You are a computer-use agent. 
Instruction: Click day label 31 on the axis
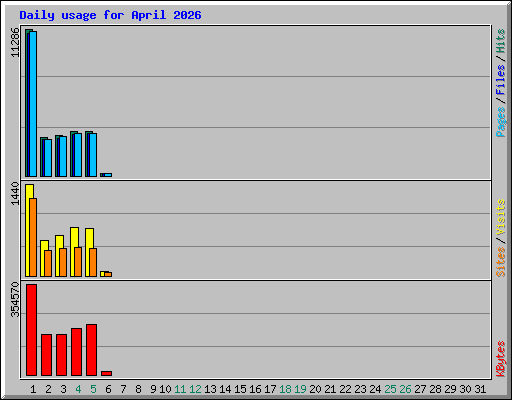pos(480,389)
